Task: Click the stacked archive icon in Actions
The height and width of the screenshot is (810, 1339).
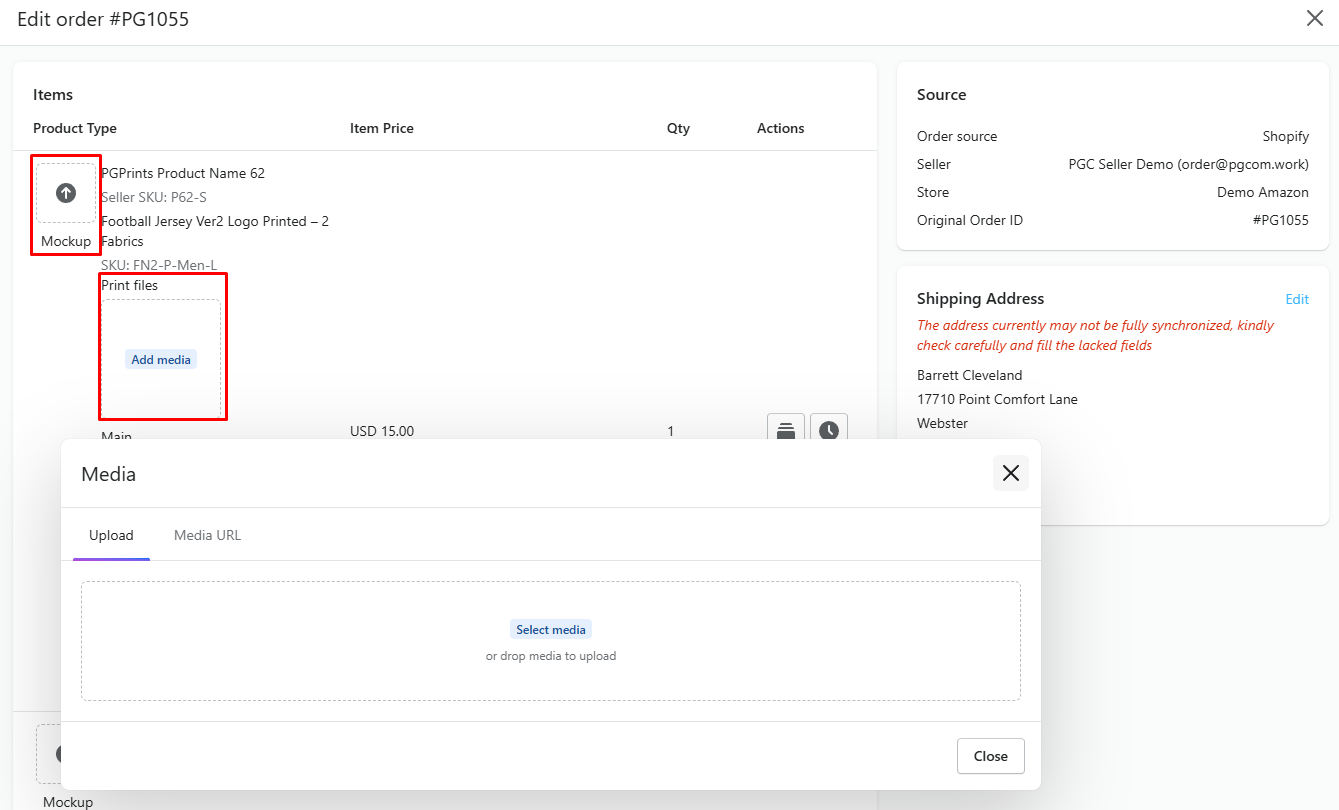Action: [x=786, y=430]
